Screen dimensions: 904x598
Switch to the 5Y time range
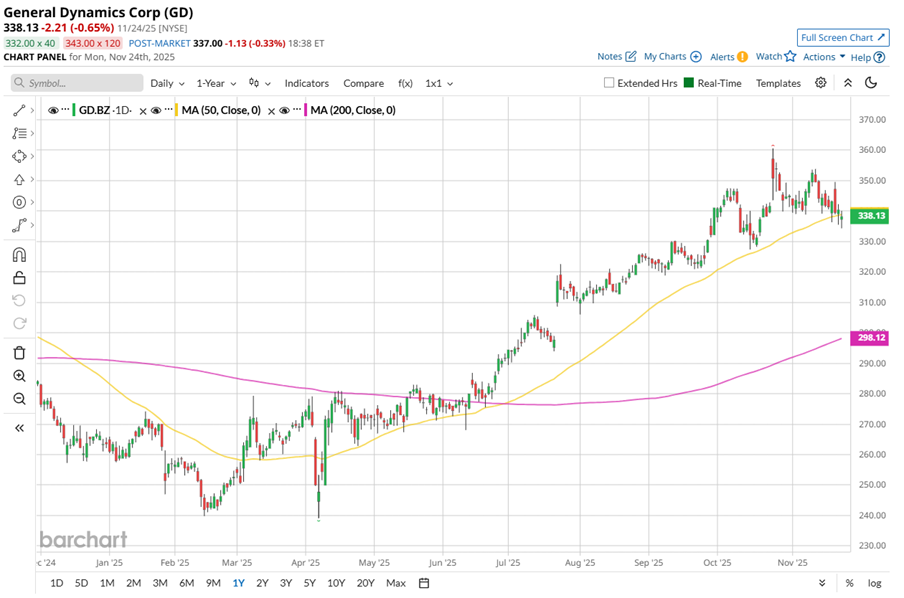310,583
